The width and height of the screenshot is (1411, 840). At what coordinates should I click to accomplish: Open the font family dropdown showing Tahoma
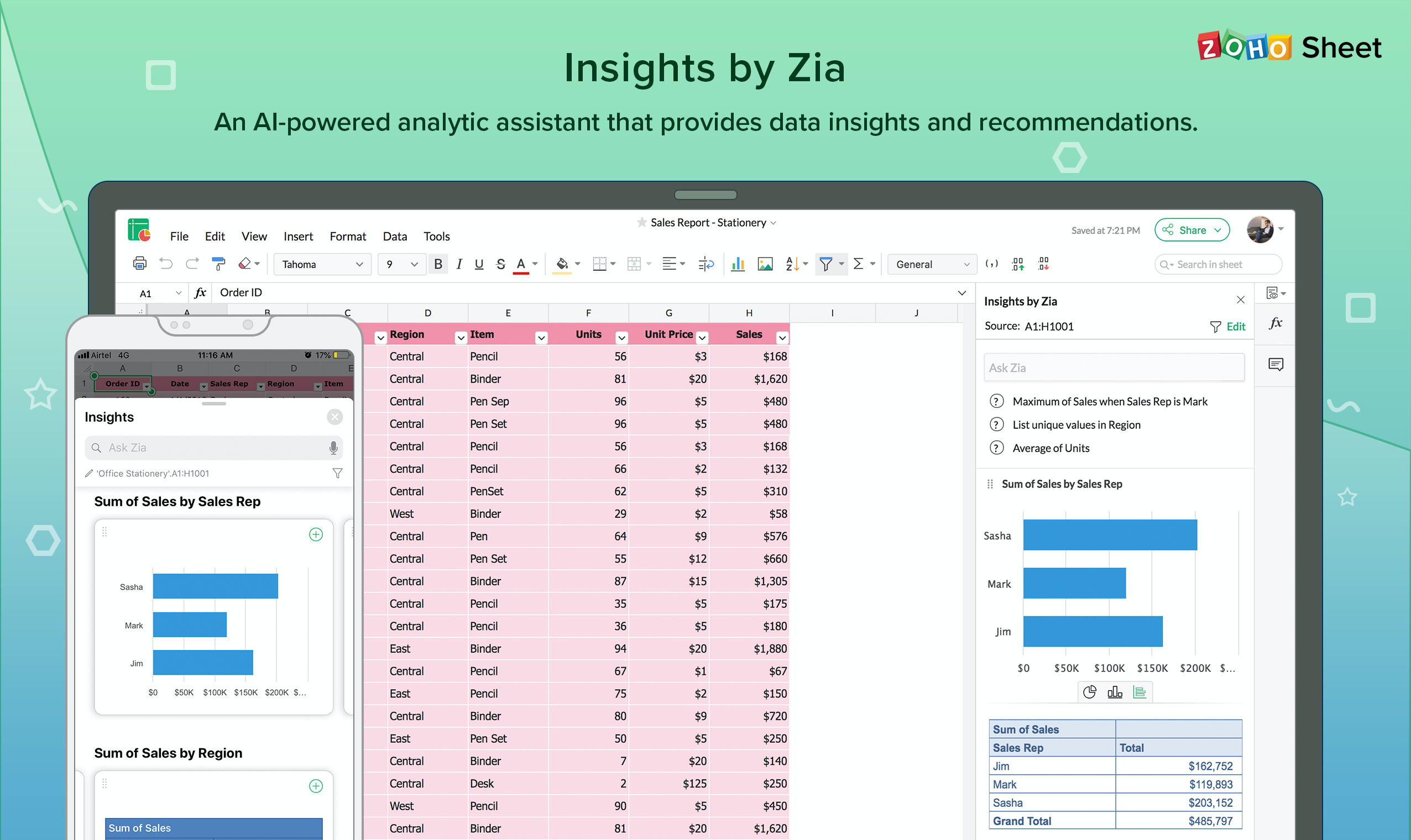(322, 264)
